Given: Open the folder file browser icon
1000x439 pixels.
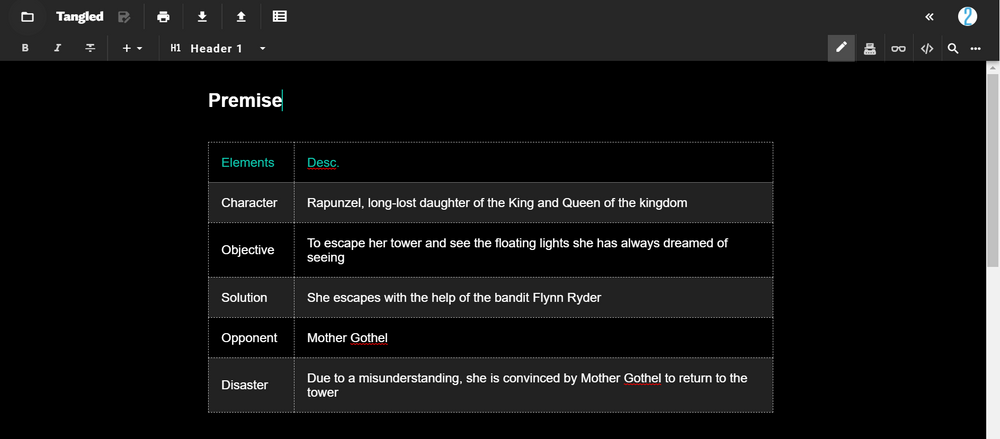Looking at the screenshot, I should [27, 17].
